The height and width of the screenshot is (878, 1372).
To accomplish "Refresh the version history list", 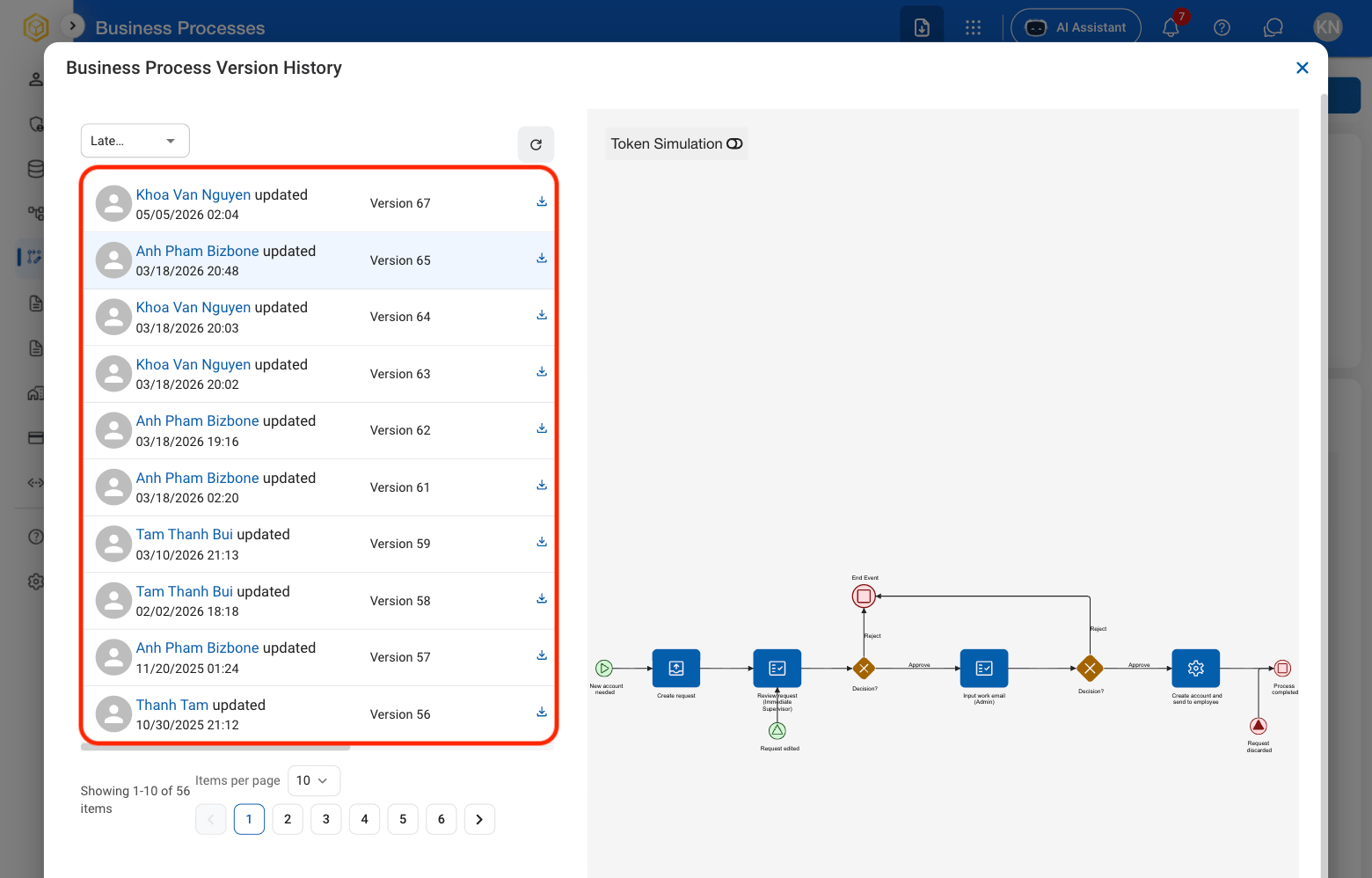I will (536, 144).
